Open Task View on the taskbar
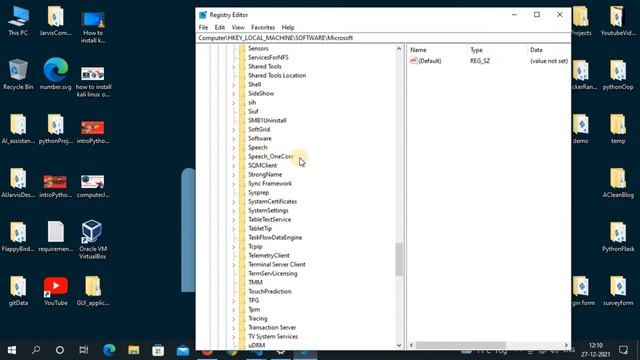 84,350
